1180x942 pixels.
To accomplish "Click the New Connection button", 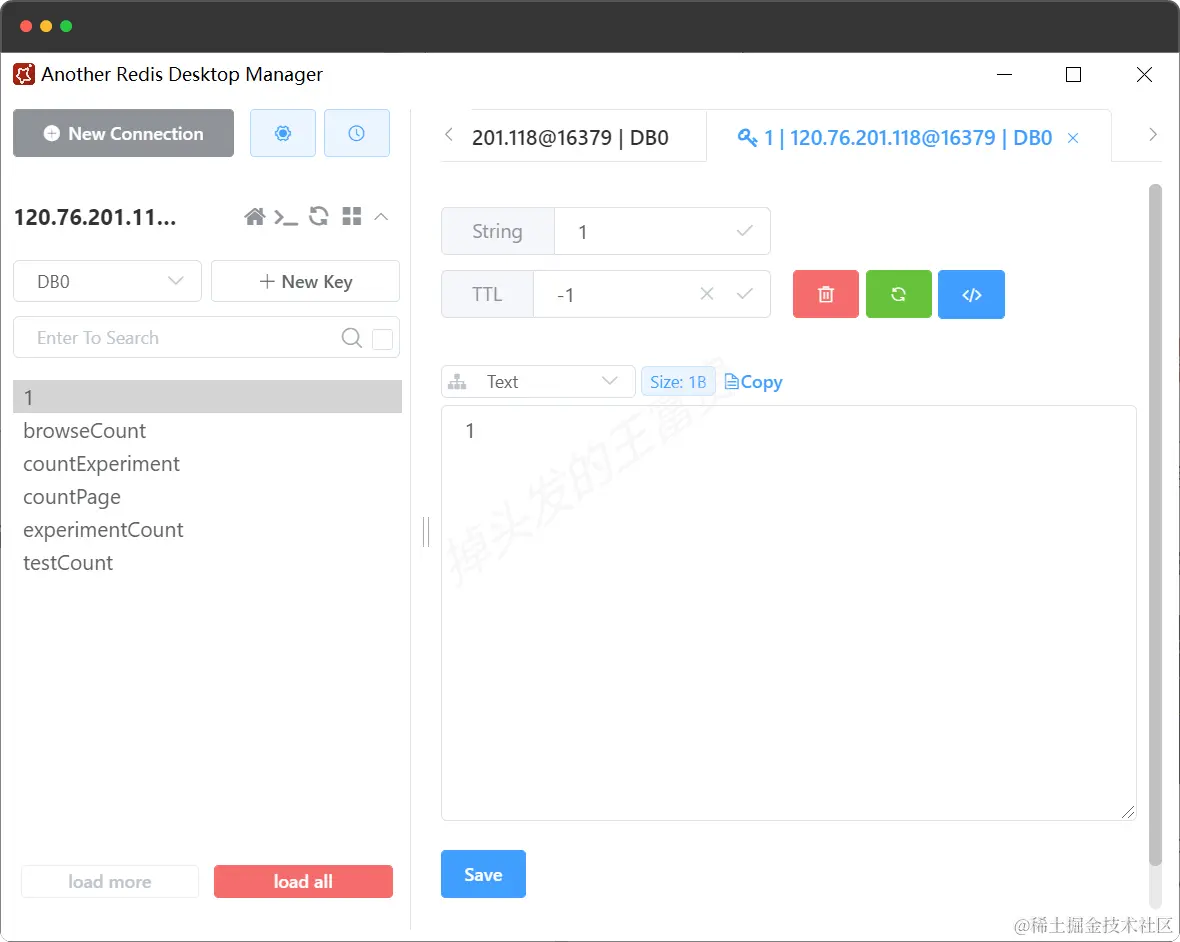I will coord(123,133).
